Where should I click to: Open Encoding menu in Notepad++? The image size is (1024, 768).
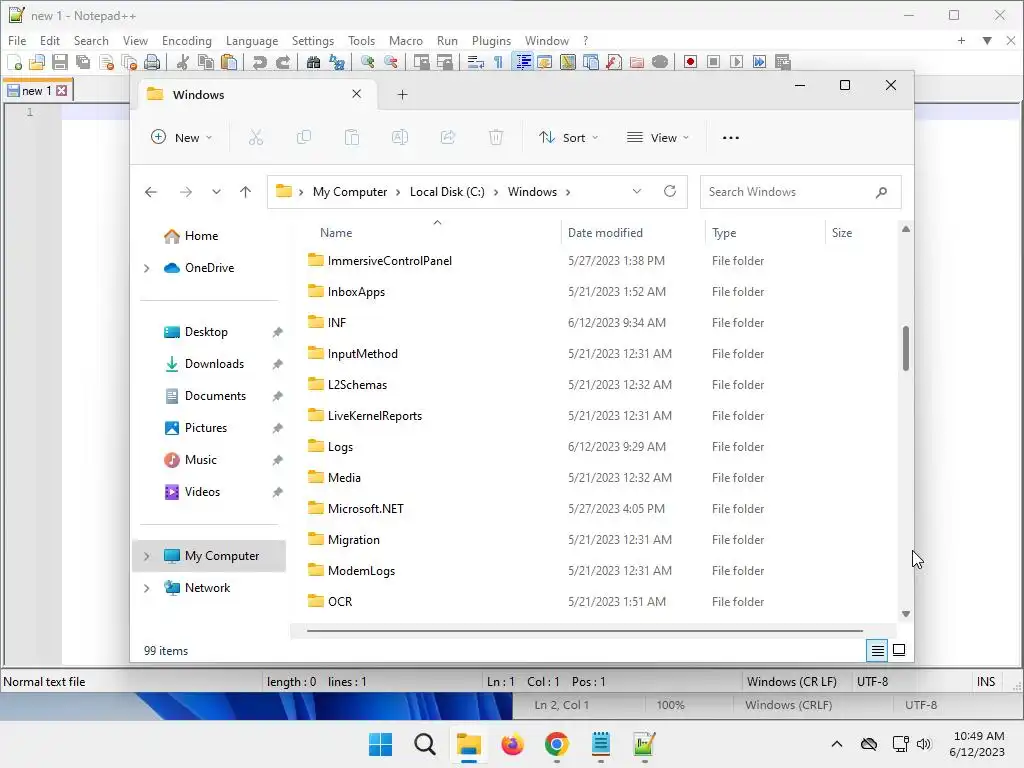[187, 40]
